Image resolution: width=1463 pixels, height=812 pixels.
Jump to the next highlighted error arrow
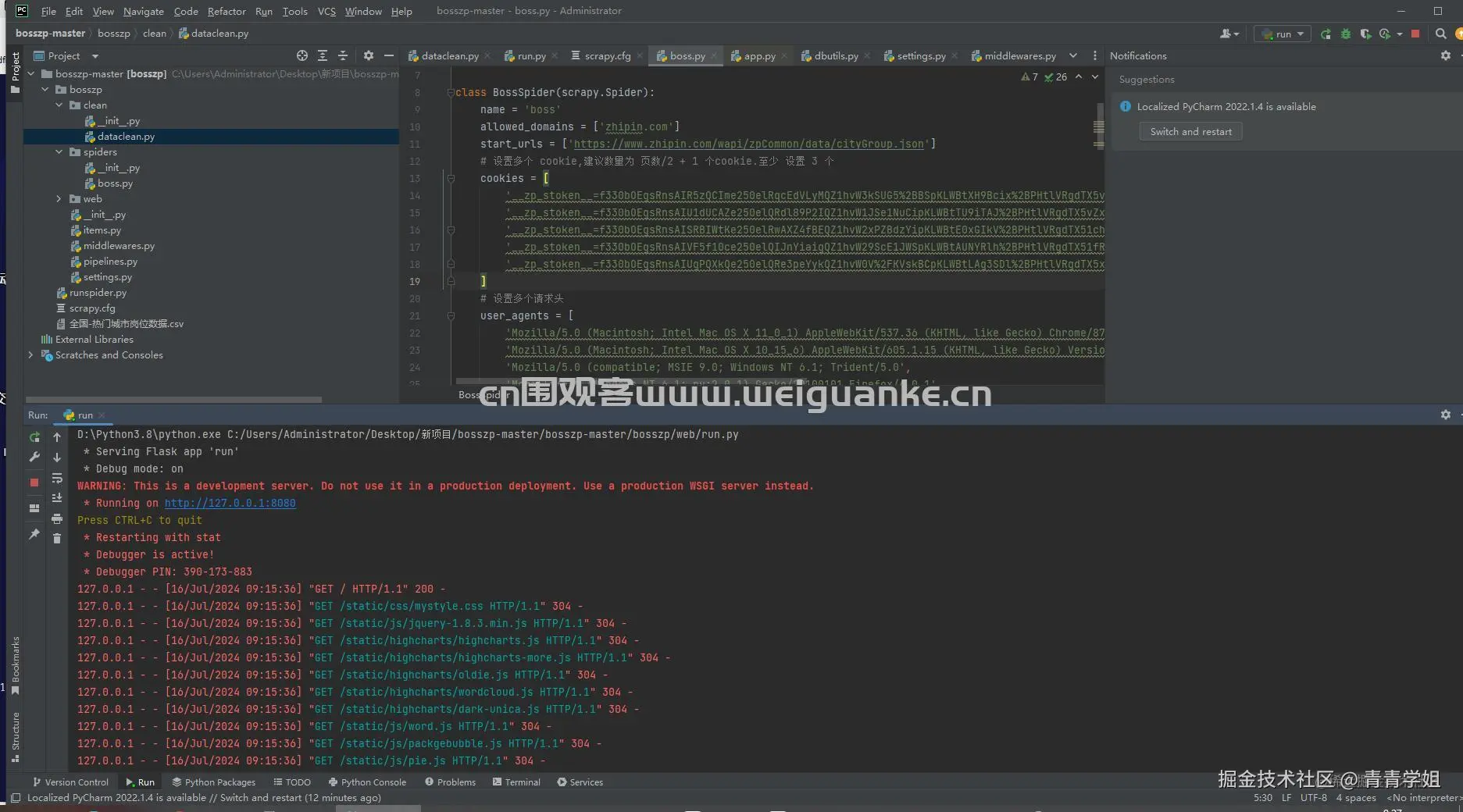coord(1095,77)
